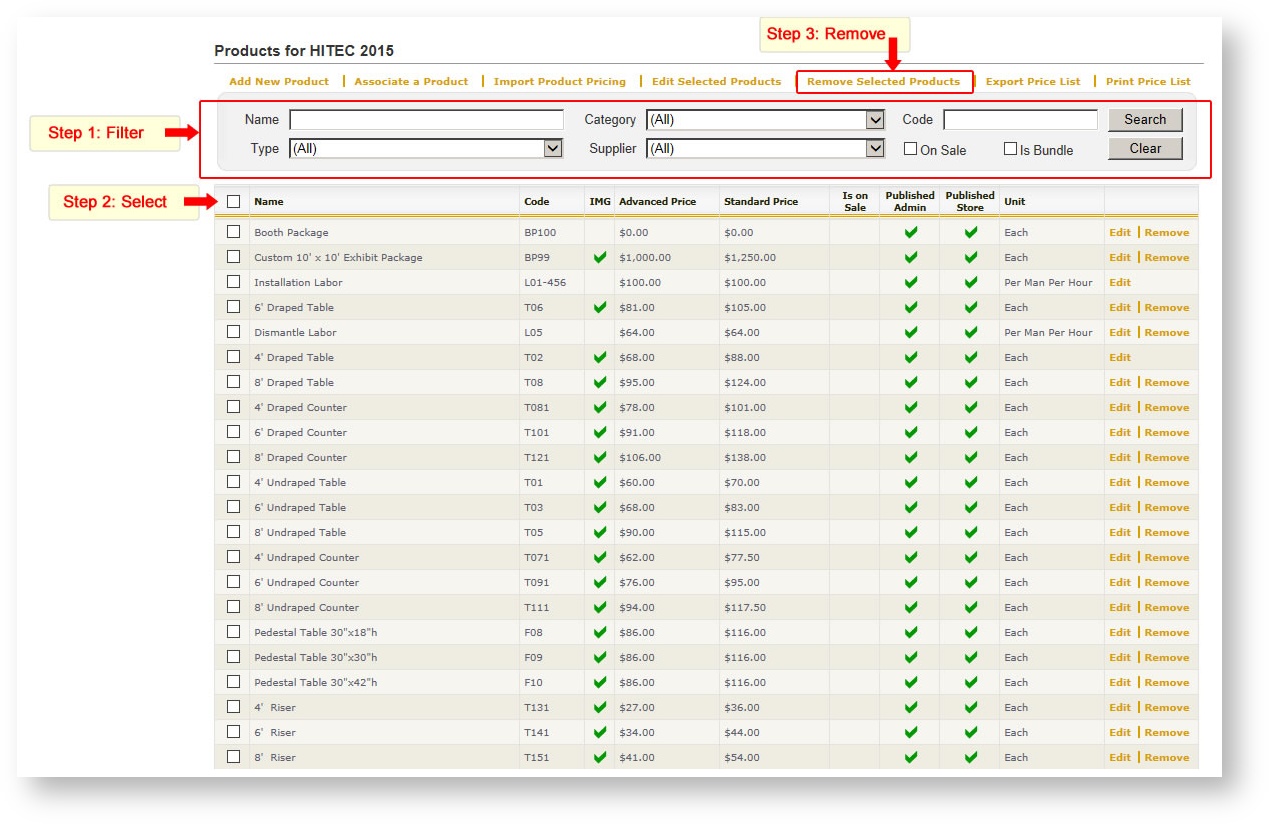Select Add New Product from the top menu
This screenshot has height=825, width=1270.
click(278, 81)
